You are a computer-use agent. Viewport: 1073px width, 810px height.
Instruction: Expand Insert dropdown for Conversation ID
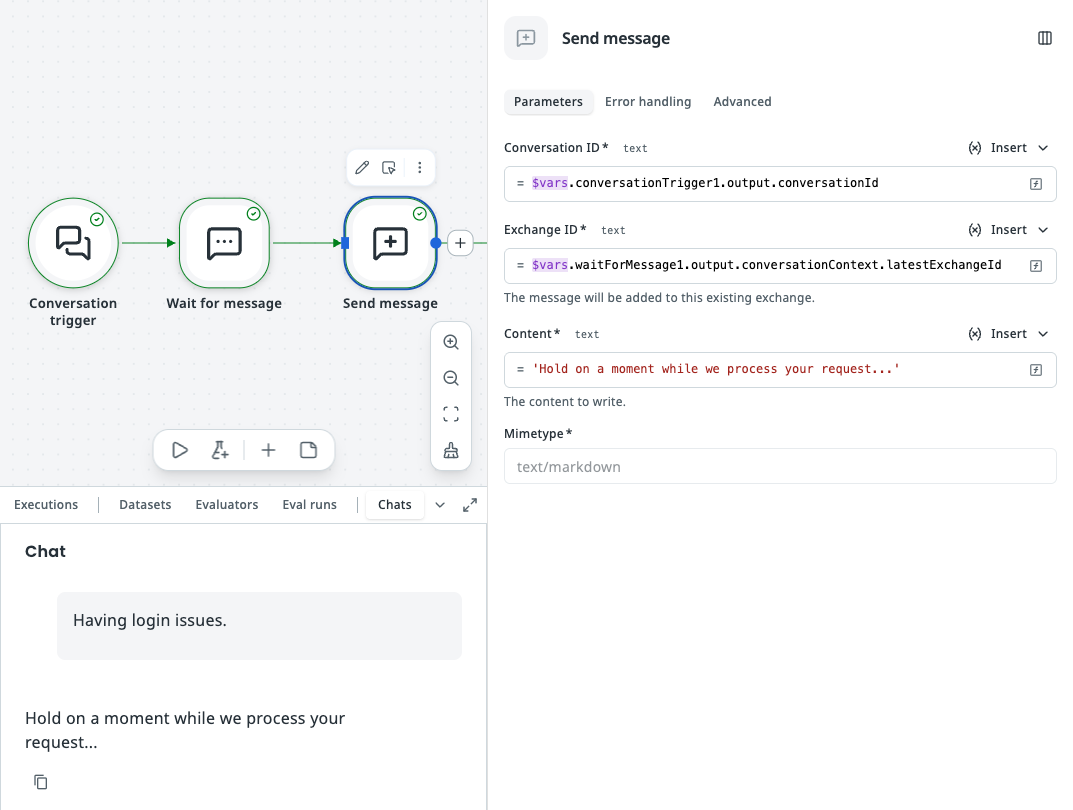[1043, 148]
